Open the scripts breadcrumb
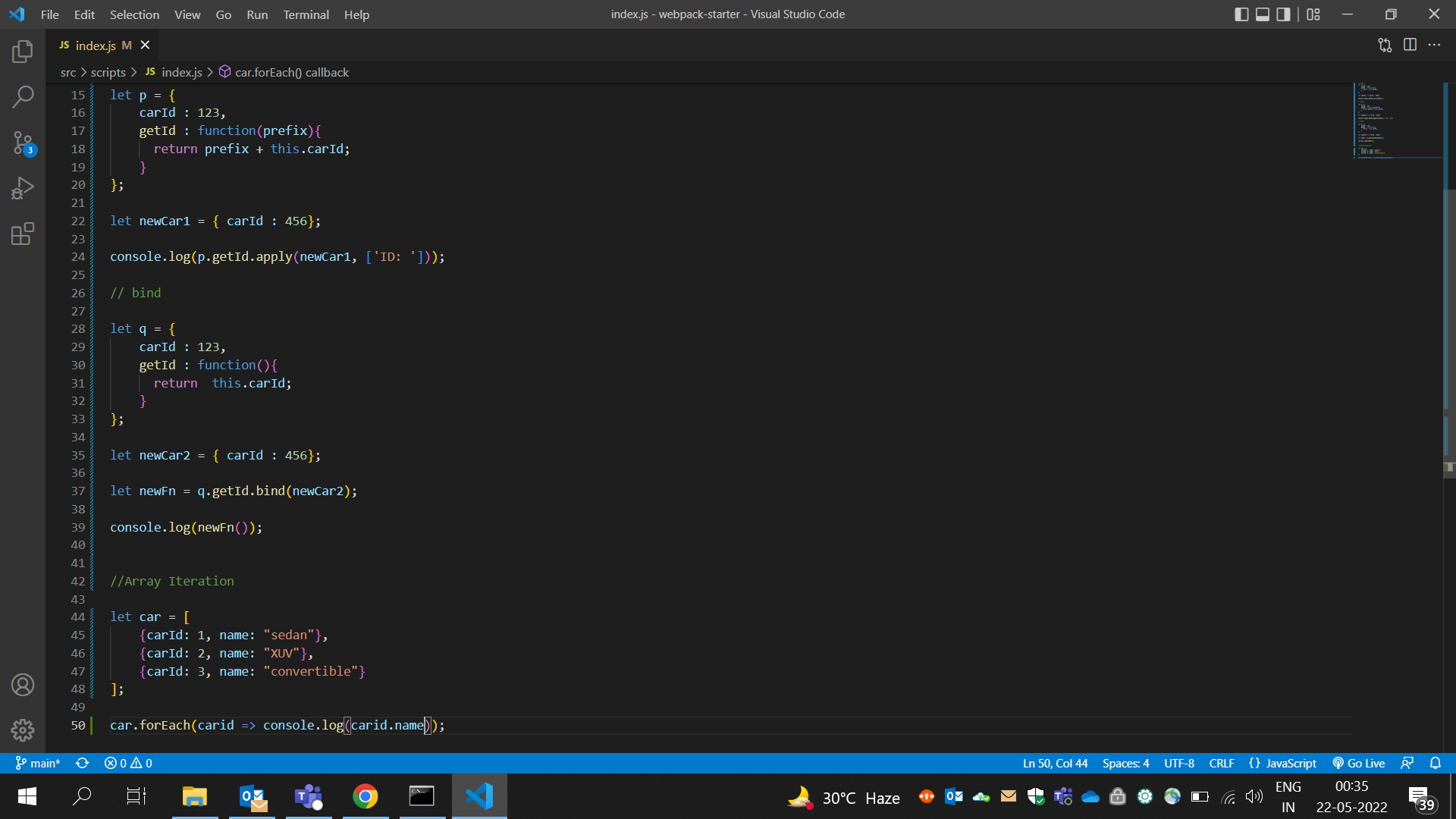The image size is (1456, 819). click(108, 72)
